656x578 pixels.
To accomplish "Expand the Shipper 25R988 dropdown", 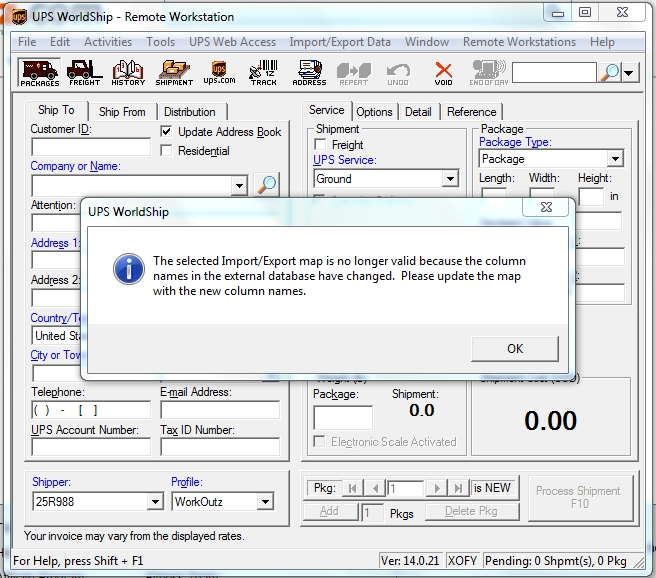I will tap(155, 501).
